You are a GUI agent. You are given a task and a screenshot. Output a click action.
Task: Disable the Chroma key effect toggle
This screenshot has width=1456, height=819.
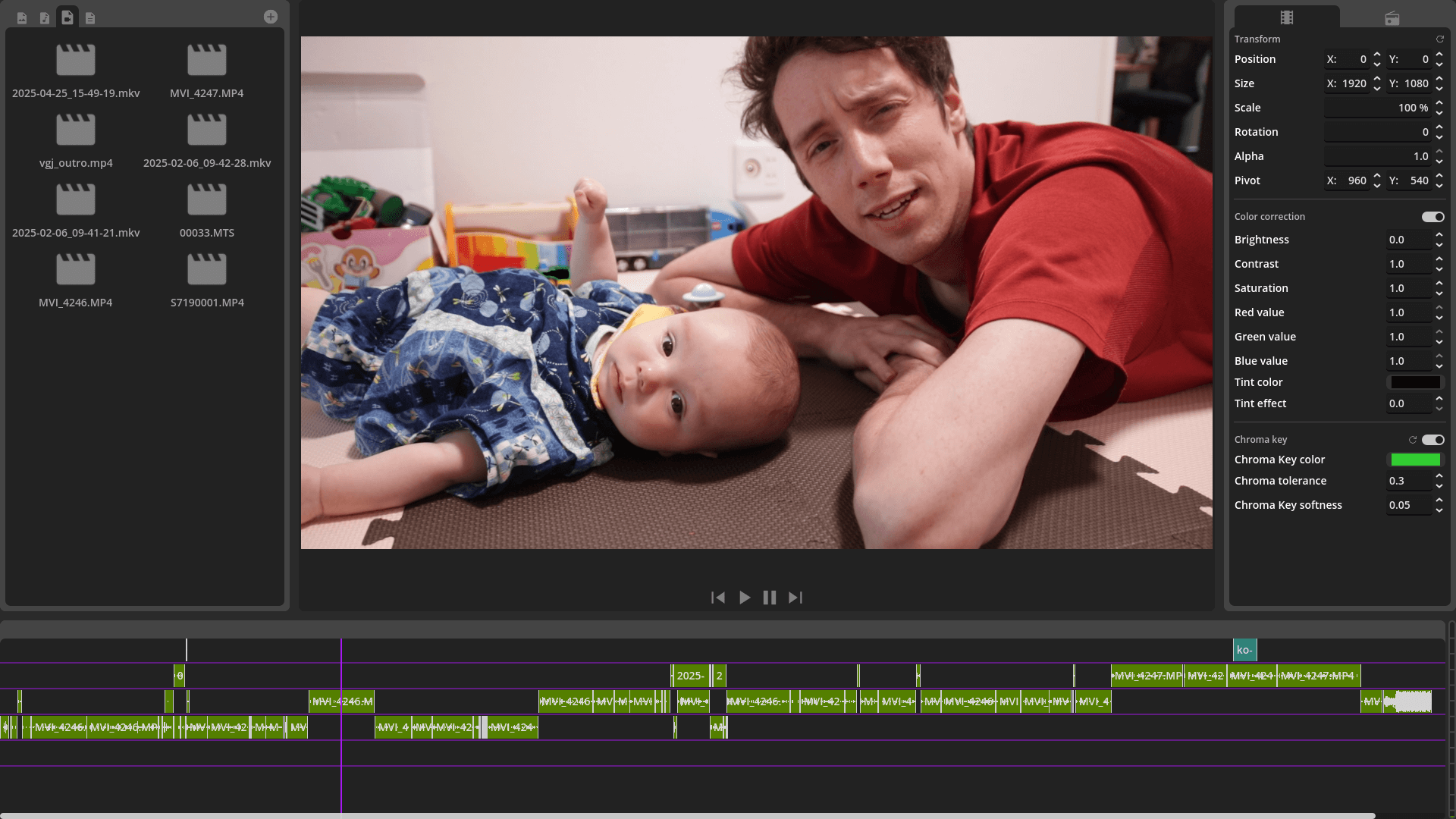[x=1432, y=440]
